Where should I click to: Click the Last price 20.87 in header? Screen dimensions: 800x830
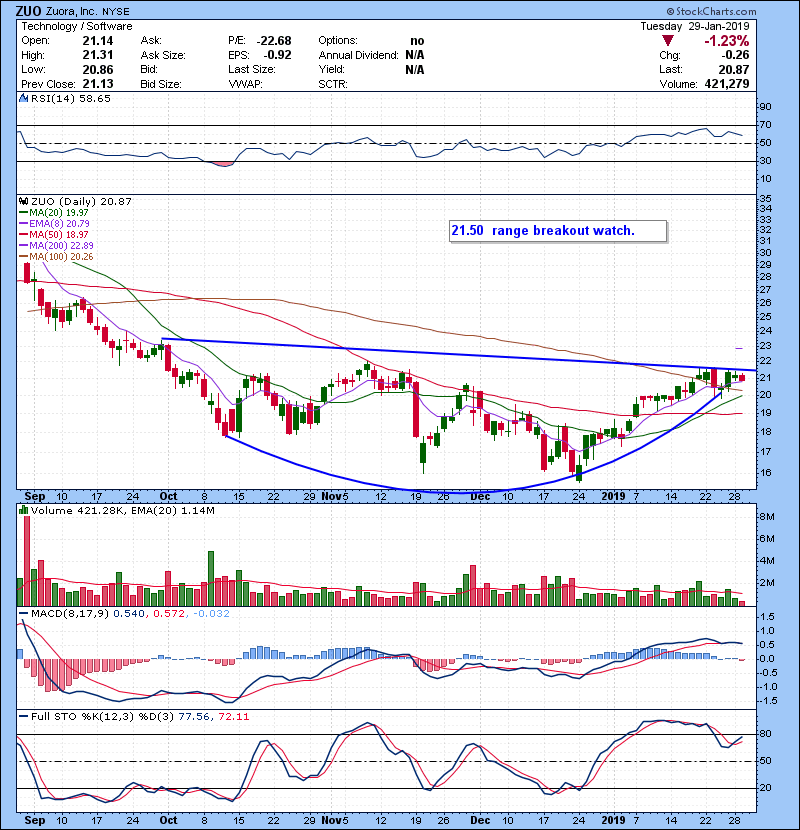point(734,69)
